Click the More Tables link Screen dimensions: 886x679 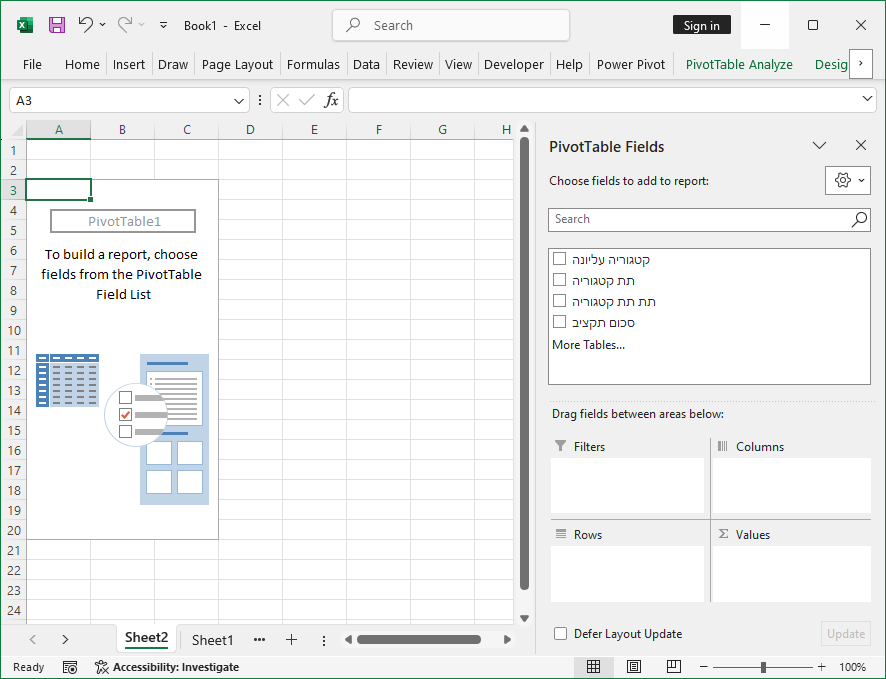click(588, 345)
